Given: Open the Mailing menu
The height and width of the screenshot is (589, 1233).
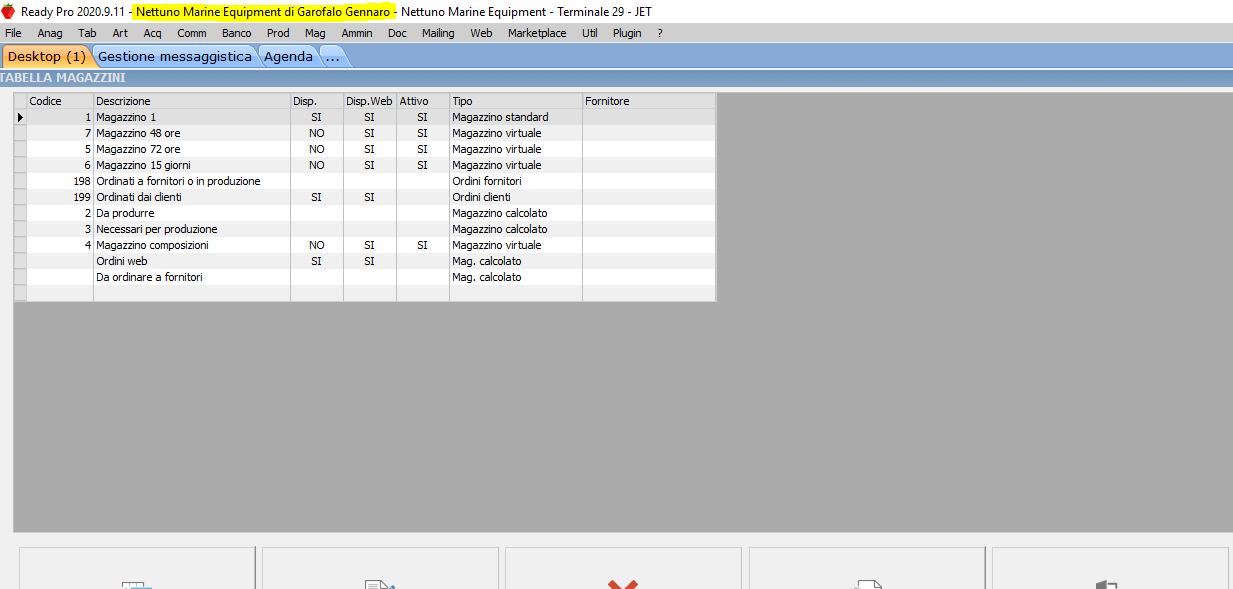Looking at the screenshot, I should (438, 33).
